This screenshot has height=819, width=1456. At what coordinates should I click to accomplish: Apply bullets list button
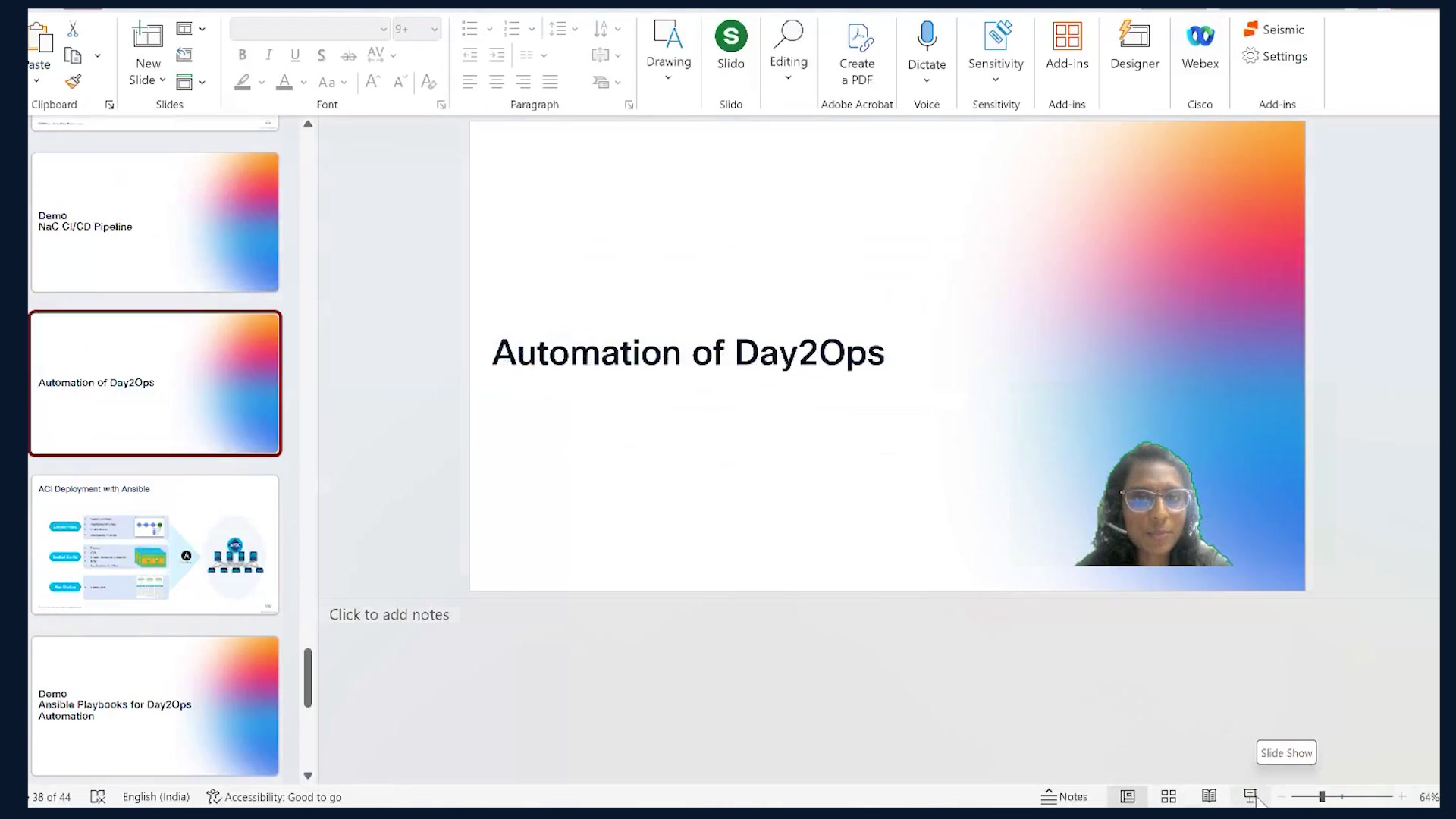click(469, 30)
